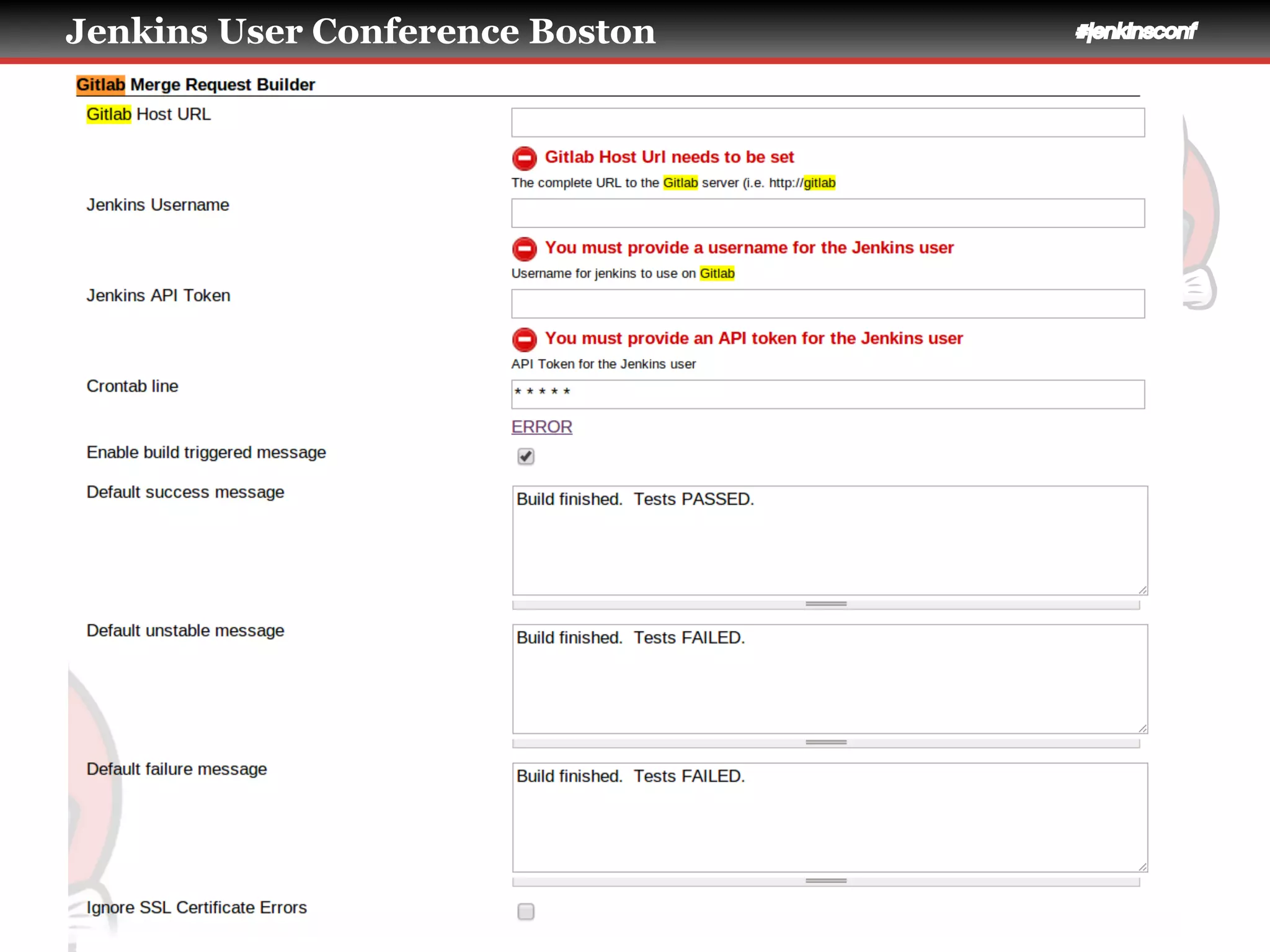
Task: Tick the Ignore SSL Certificate Errors checkbox
Action: [526, 911]
